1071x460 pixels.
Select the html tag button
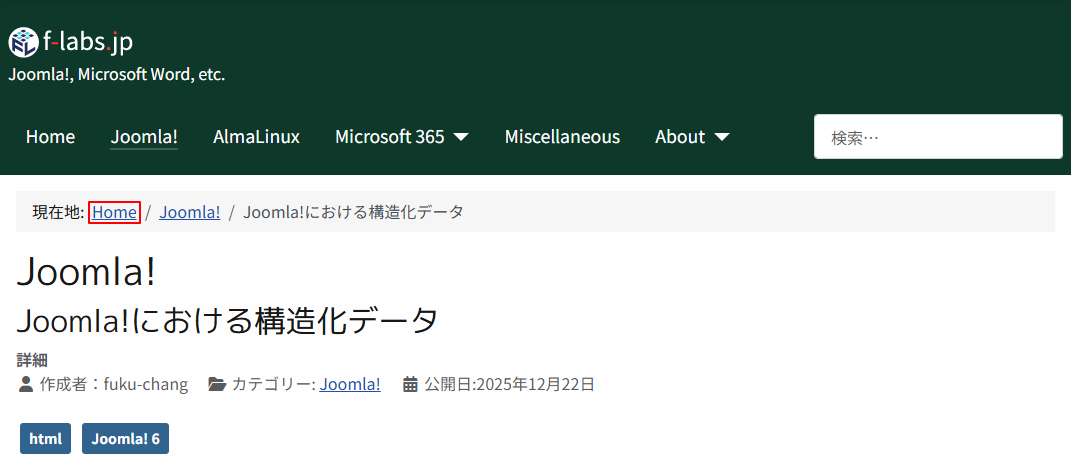(x=45, y=439)
